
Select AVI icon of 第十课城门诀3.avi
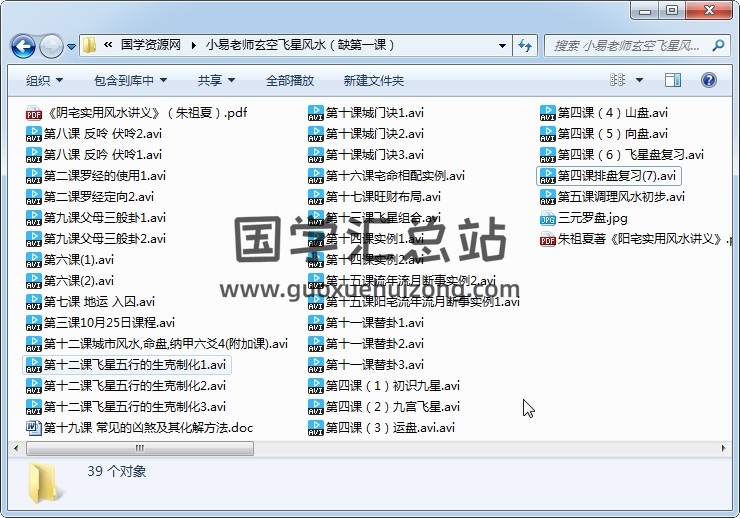click(315, 155)
